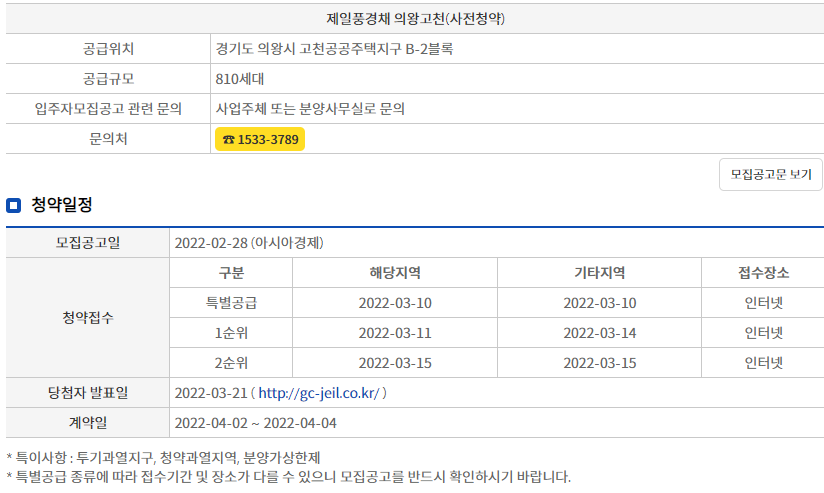Select the date 2022-03-11
Viewport: 824px width, 493px height.
pyautogui.click(x=395, y=333)
